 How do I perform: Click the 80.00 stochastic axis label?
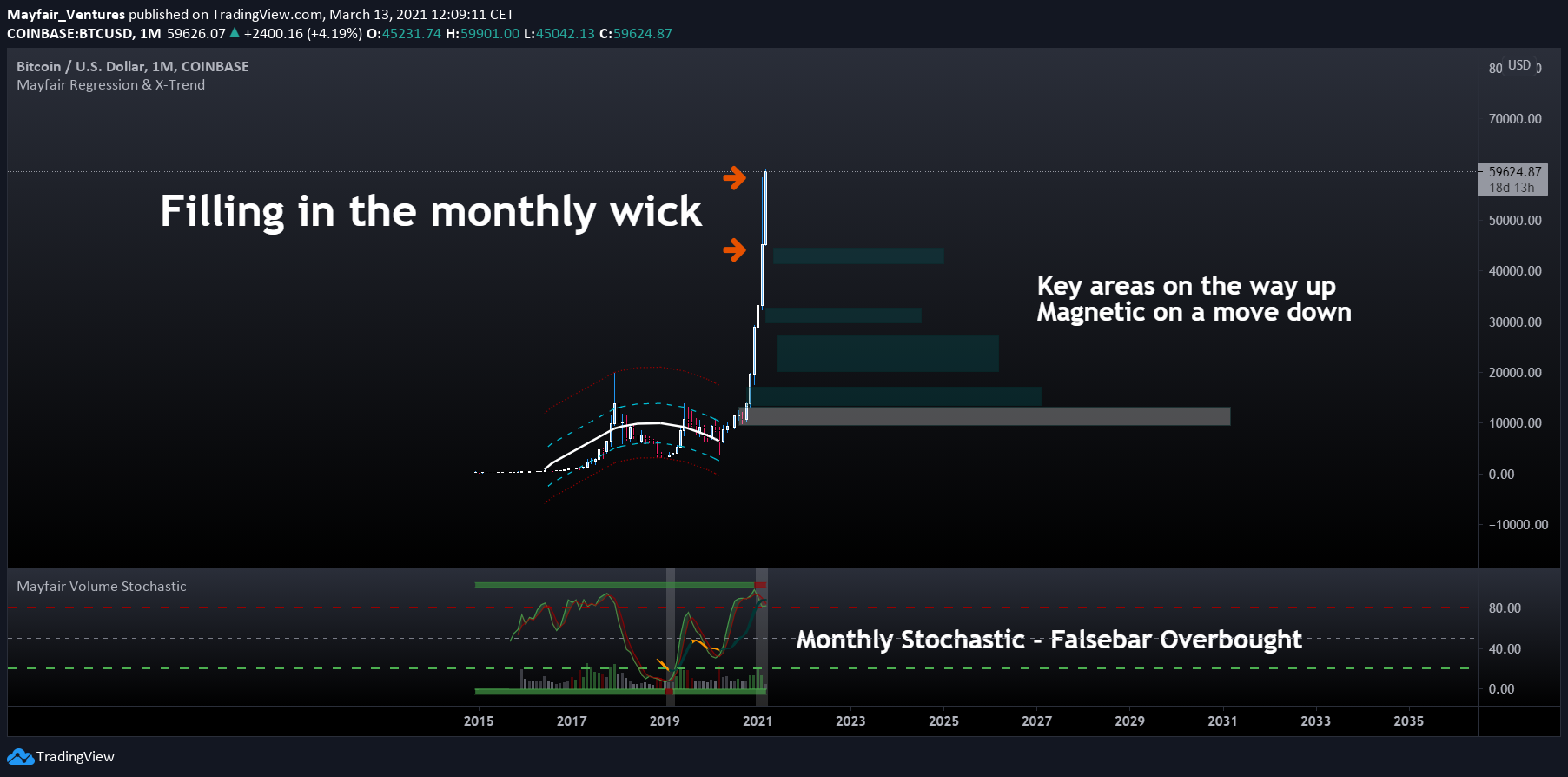point(1505,608)
